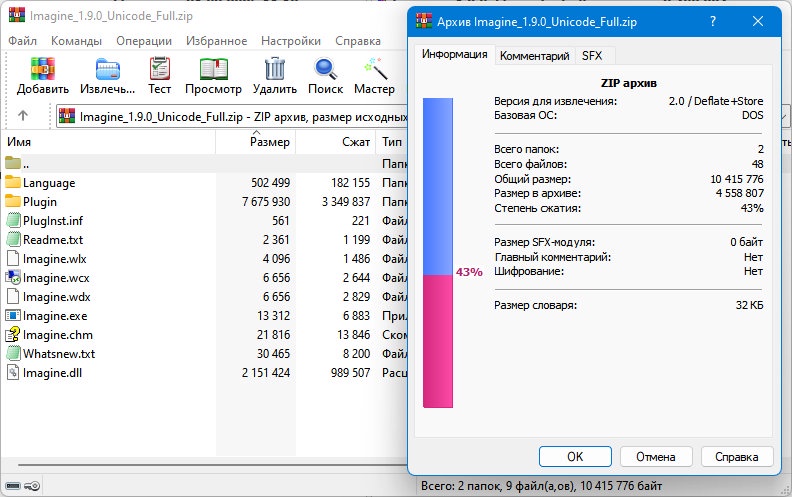Click the WinRAR icon in dialog title
The image size is (792, 497).
point(424,21)
